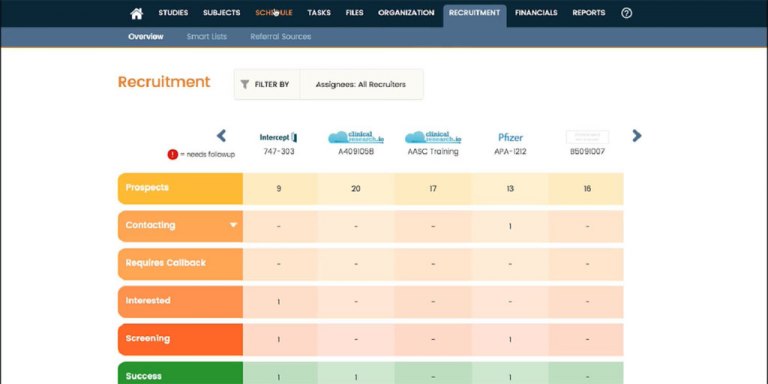The width and height of the screenshot is (768, 384).
Task: Click Prospects count 20 for A4091058
Action: [x=356, y=189]
